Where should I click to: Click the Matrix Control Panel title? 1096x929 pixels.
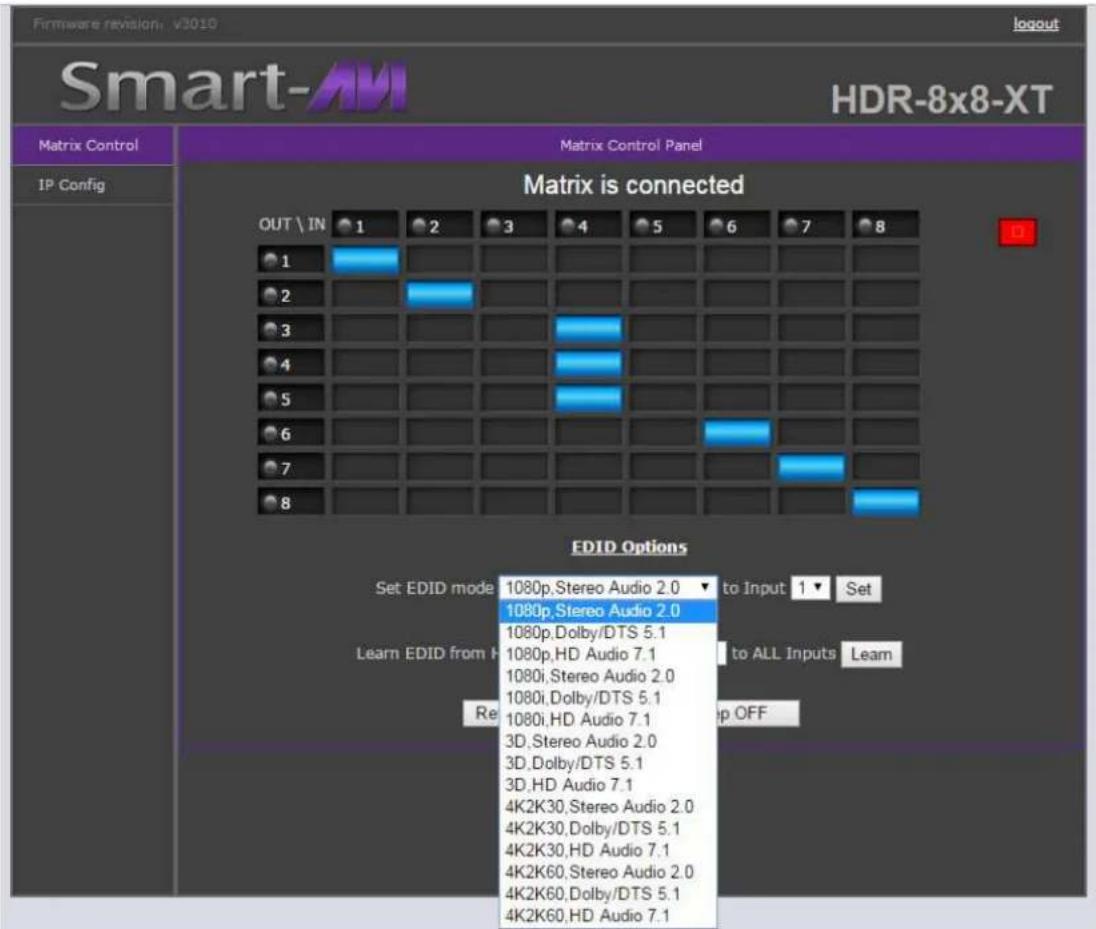630,145
